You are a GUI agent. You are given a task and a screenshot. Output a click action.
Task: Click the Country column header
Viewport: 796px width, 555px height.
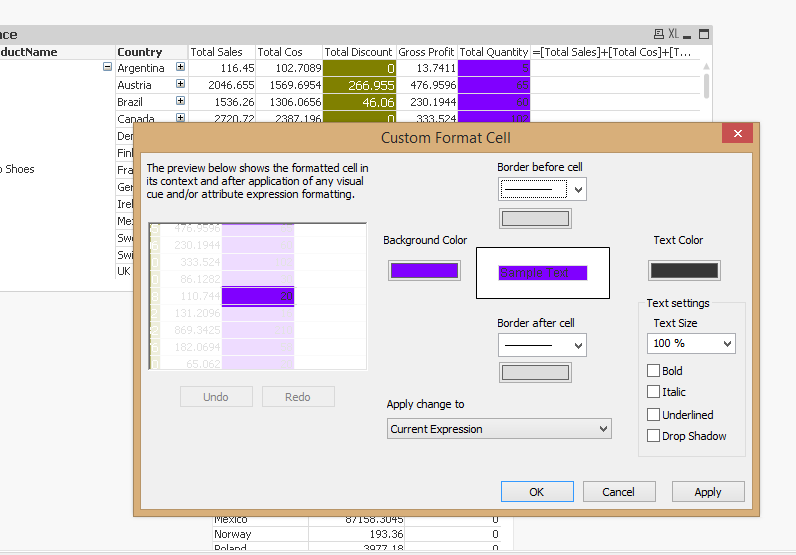[140, 52]
